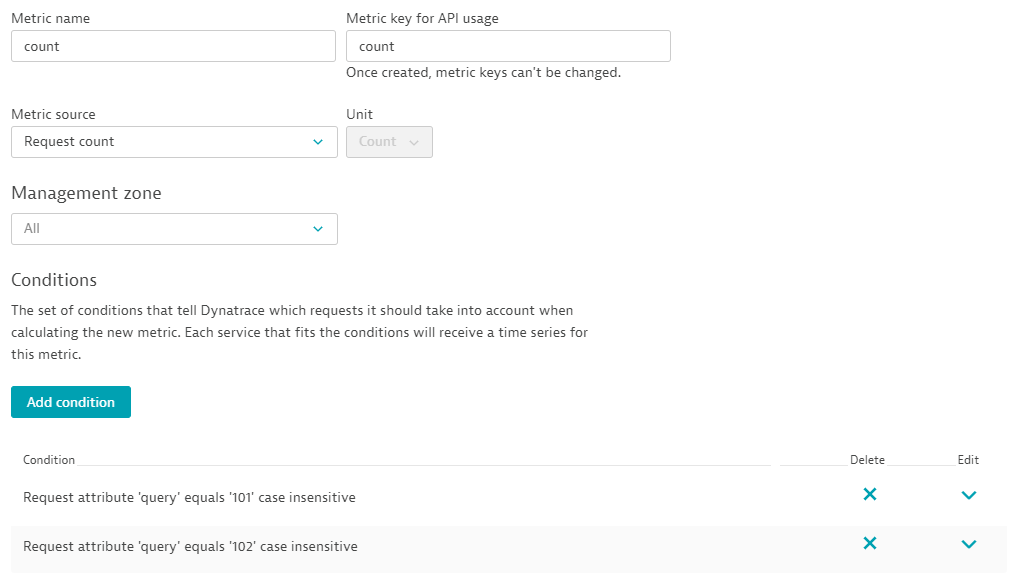Click the Management zone heading
The width and height of the screenshot is (1022, 581).
tap(86, 193)
